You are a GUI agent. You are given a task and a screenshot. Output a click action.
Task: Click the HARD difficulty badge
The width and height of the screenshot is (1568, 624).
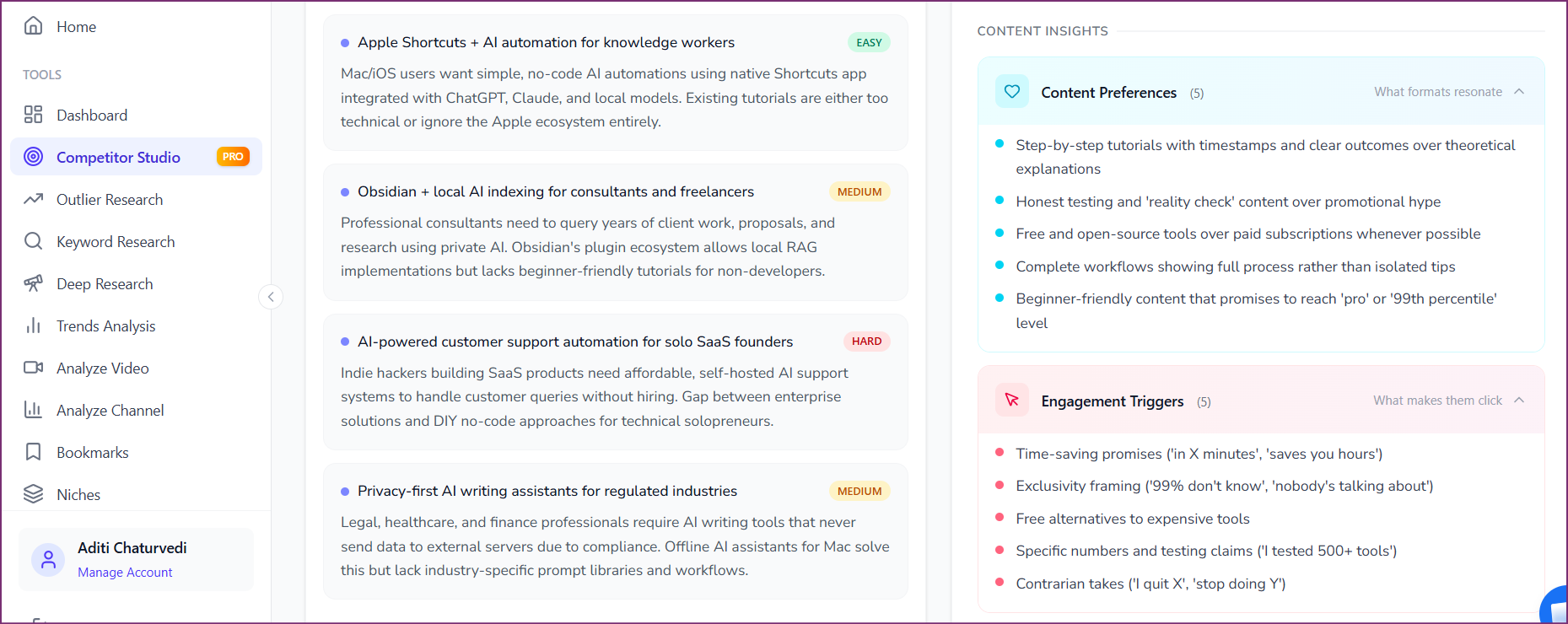click(866, 342)
